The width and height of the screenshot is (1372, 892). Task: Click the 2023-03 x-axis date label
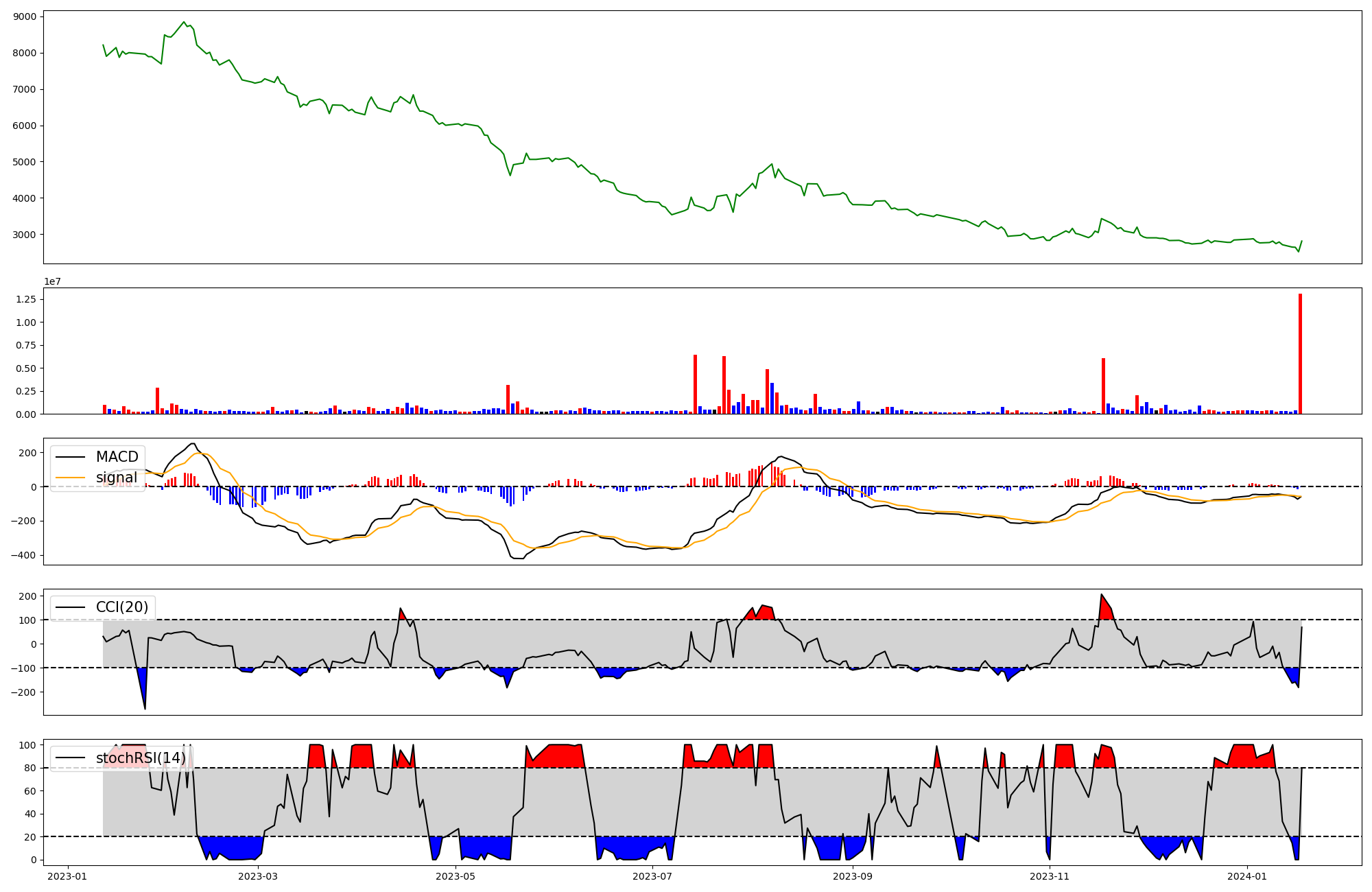pos(258,876)
